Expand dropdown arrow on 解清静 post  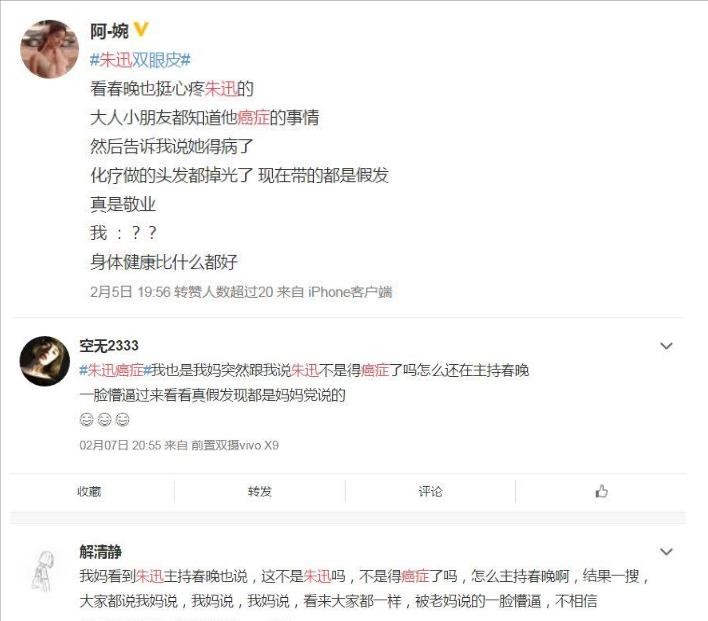click(x=666, y=551)
